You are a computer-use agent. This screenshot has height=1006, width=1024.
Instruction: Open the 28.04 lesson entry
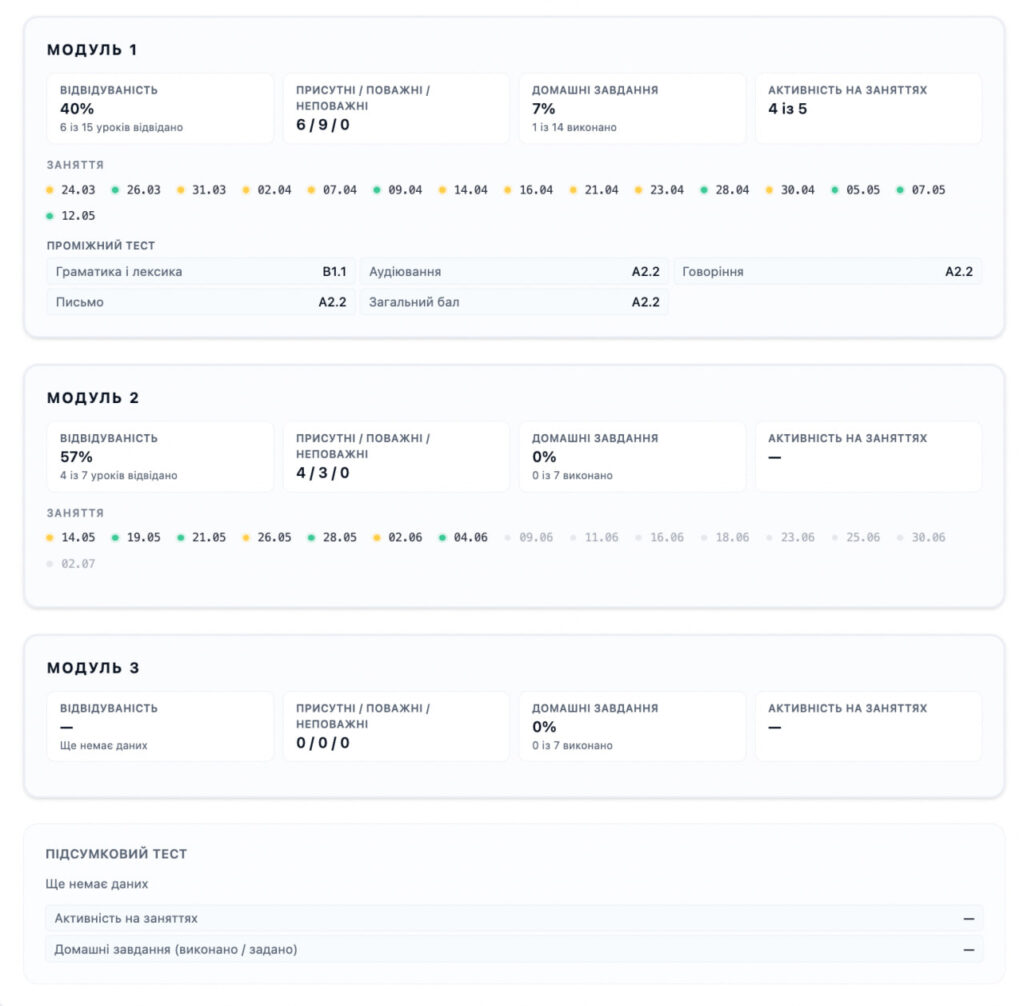(724, 190)
